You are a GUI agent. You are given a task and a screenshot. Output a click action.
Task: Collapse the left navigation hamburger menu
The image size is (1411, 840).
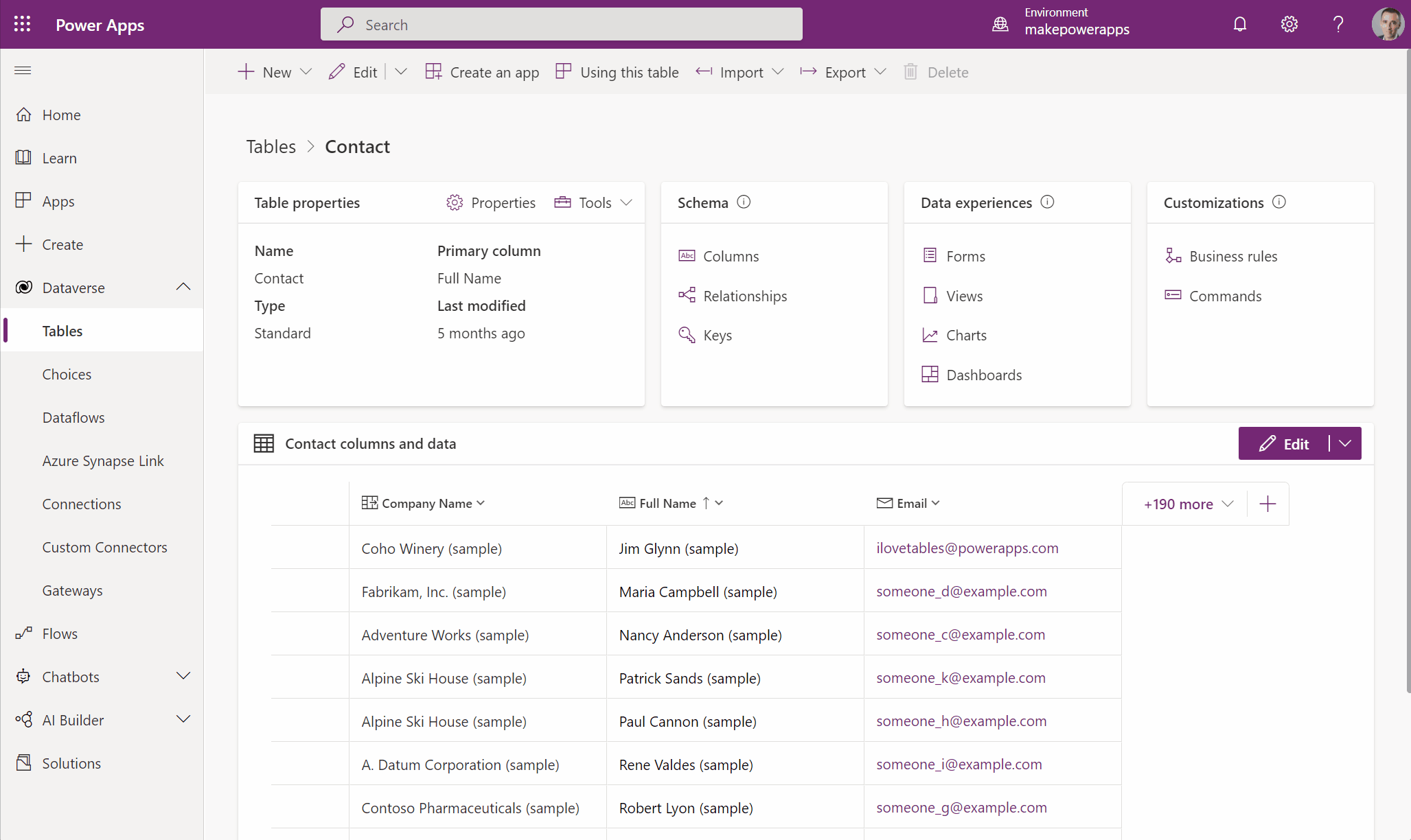tap(23, 71)
